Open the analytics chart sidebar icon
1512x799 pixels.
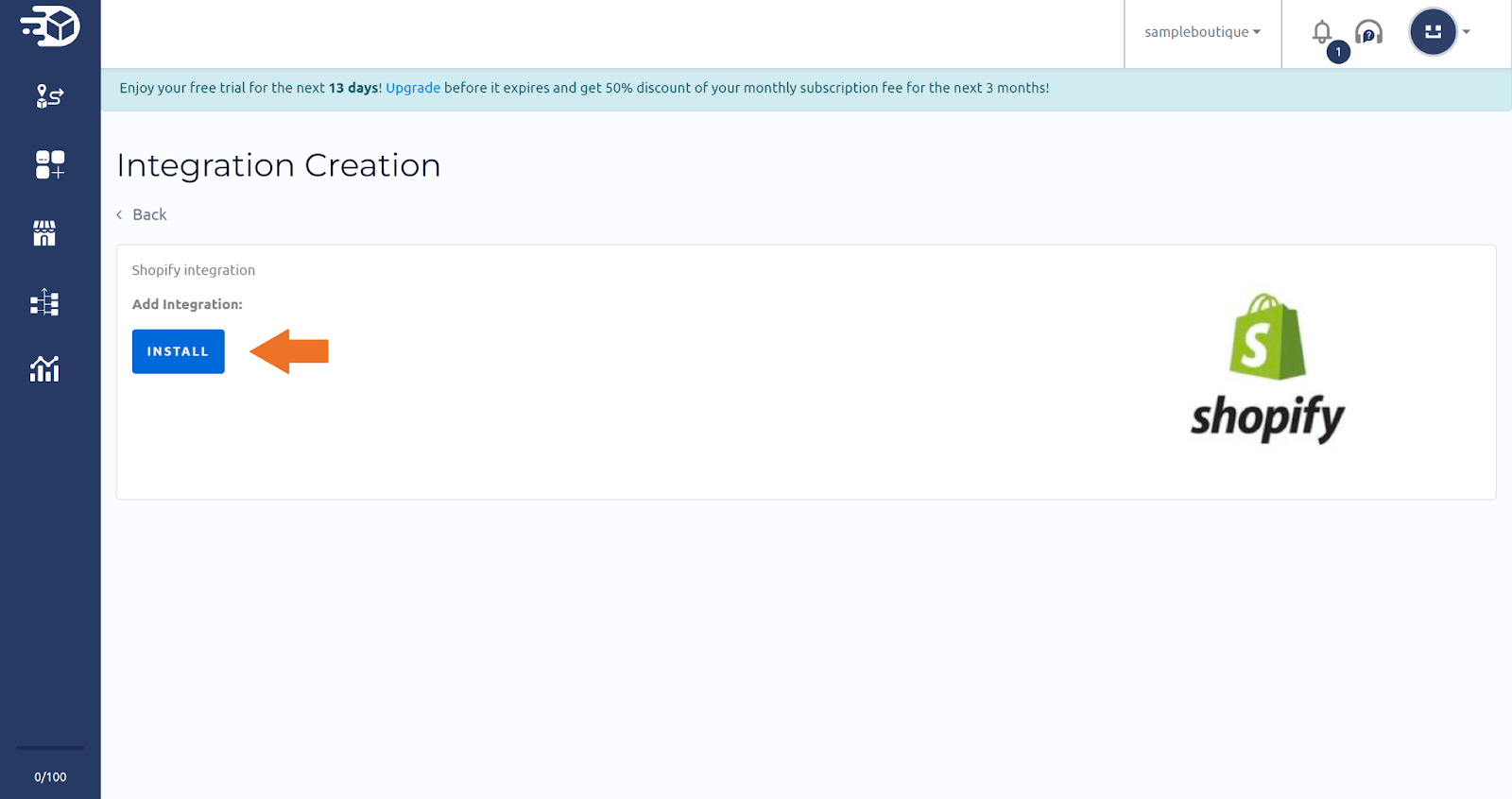(44, 368)
